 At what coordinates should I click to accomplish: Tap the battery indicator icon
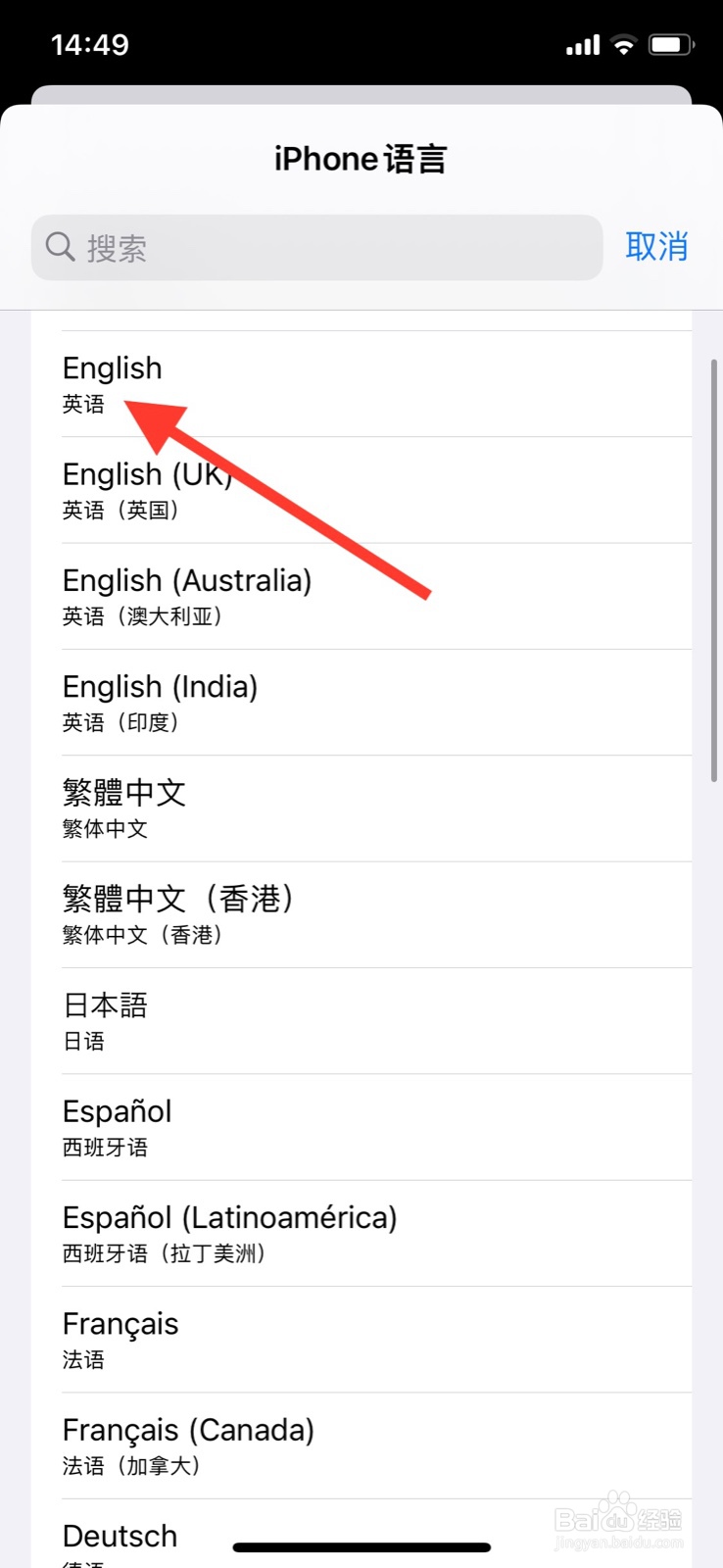[672, 44]
